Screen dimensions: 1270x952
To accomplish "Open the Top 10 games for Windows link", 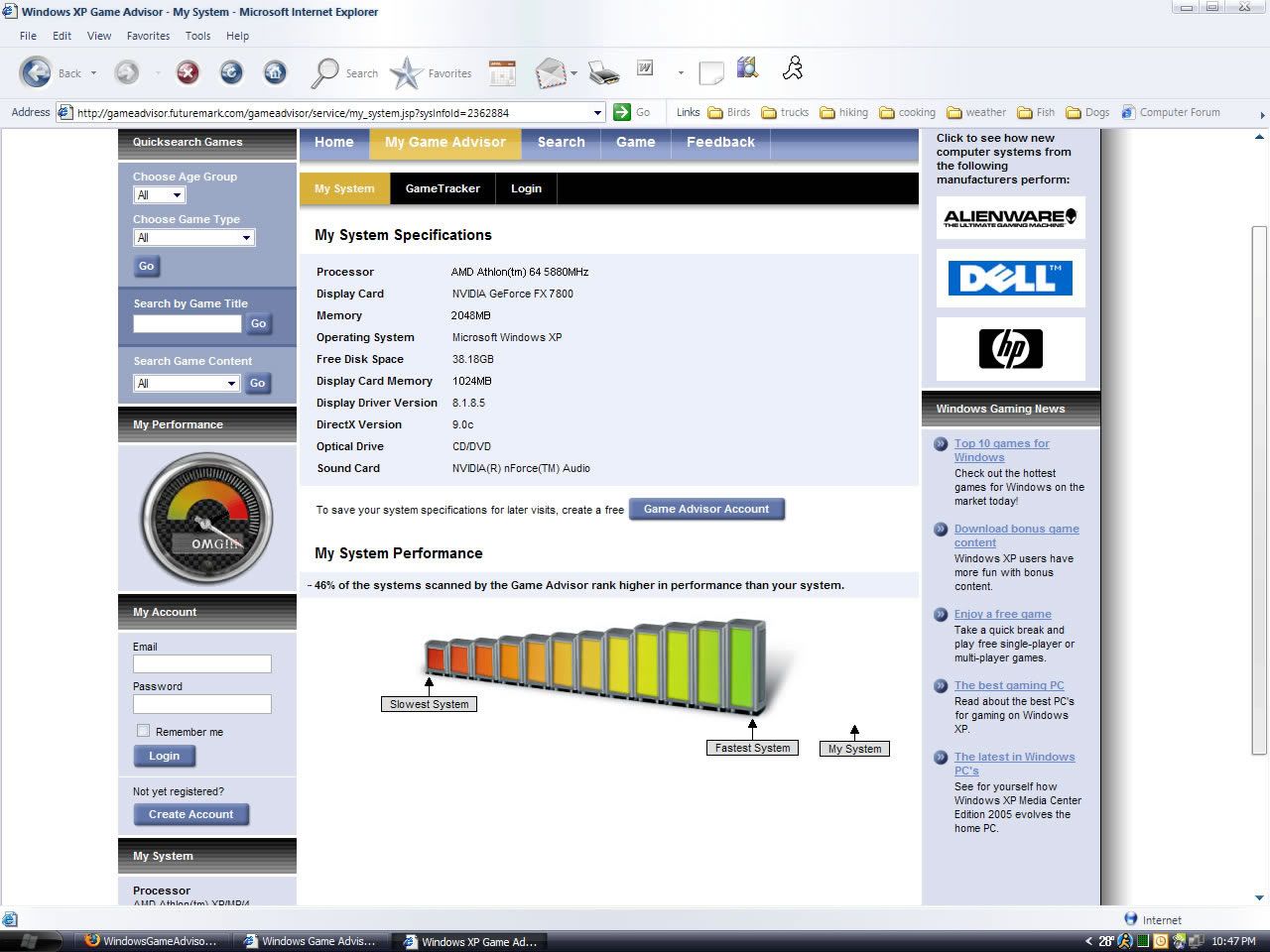I will tap(1001, 450).
